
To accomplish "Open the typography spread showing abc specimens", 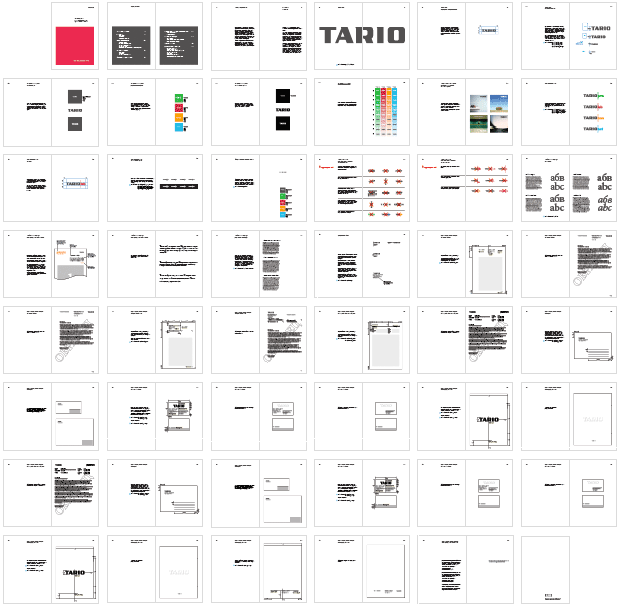I will pos(568,187).
